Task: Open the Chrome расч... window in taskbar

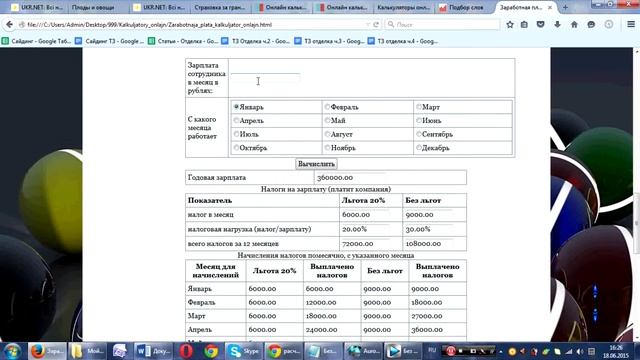Action: pyautogui.click(x=284, y=351)
